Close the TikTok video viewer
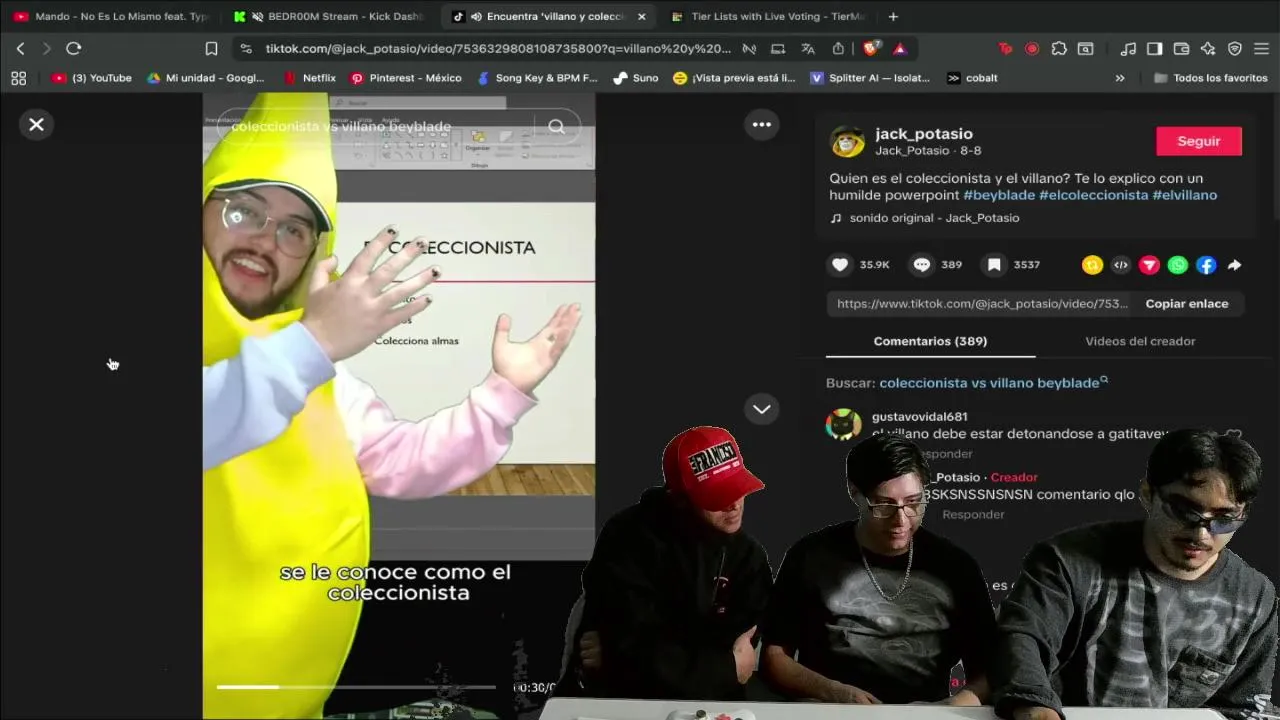Screen dimensions: 1280x720 (36, 124)
